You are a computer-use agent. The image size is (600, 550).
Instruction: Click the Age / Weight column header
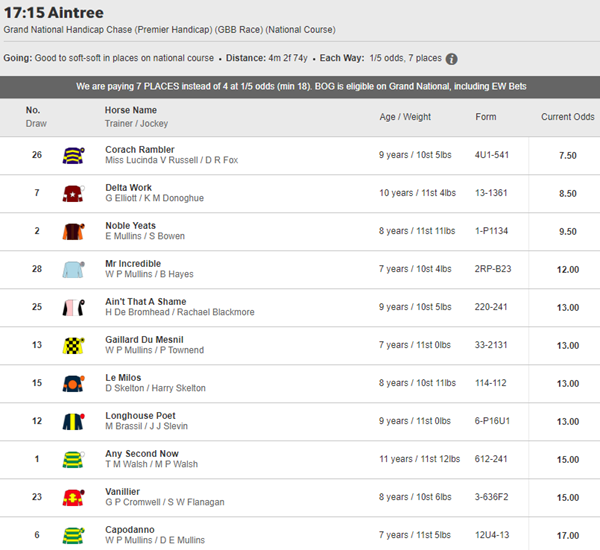tap(405, 117)
